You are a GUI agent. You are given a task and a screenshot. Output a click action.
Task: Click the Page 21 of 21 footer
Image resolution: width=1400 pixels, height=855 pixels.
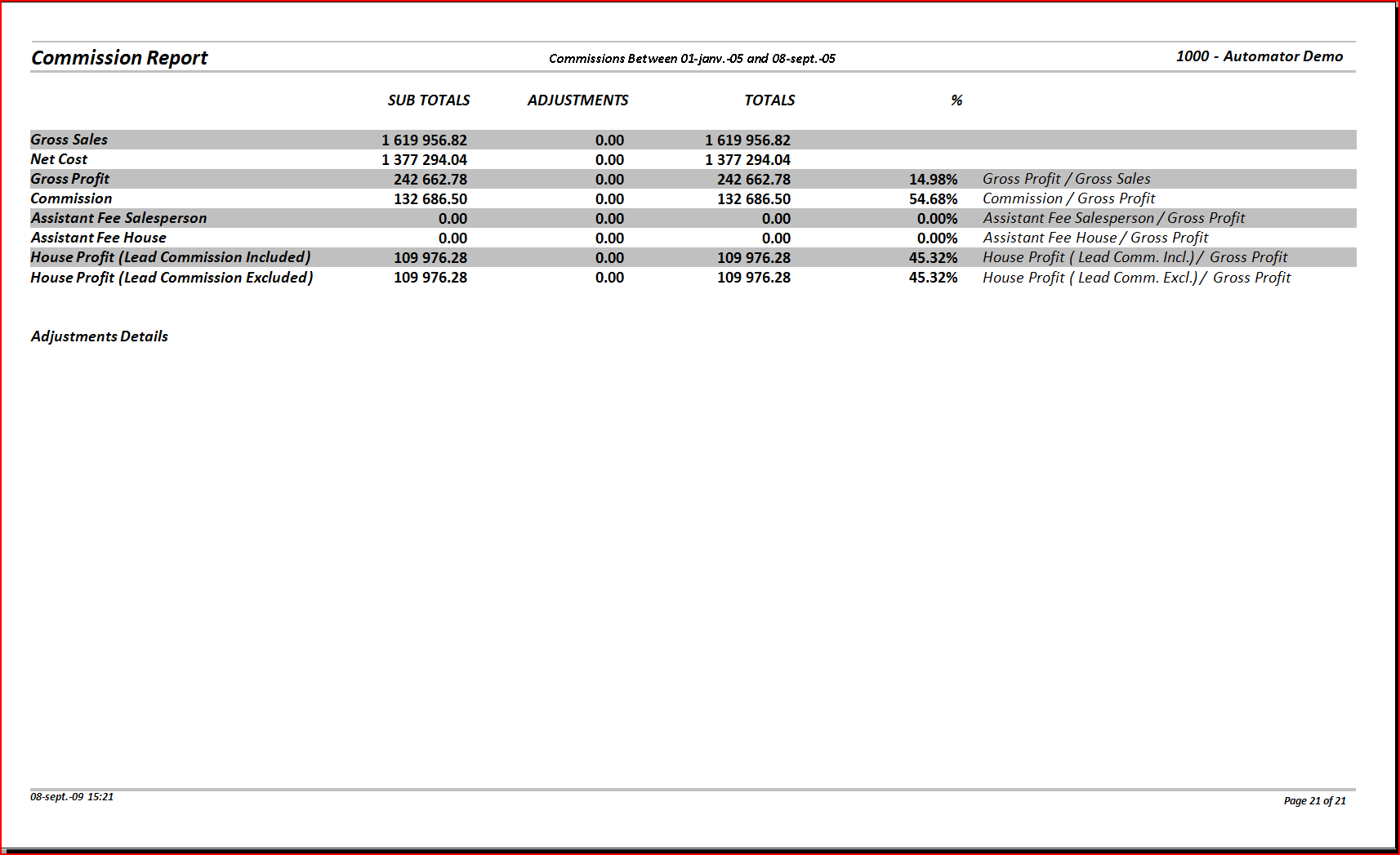pos(1314,801)
